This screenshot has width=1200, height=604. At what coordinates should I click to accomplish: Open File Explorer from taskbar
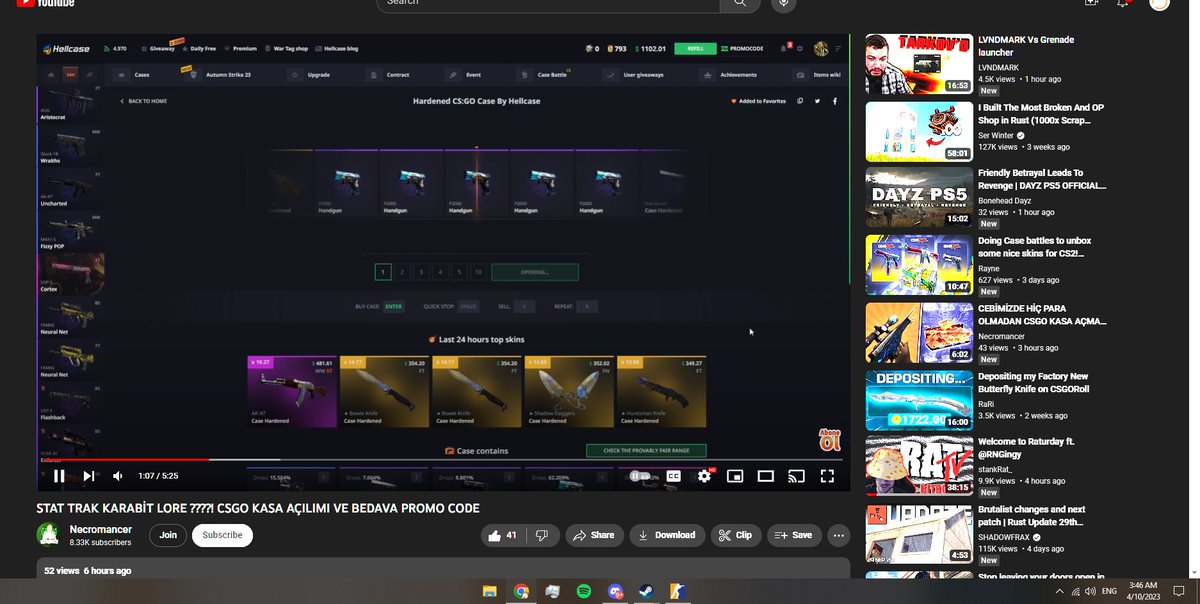[x=490, y=591]
